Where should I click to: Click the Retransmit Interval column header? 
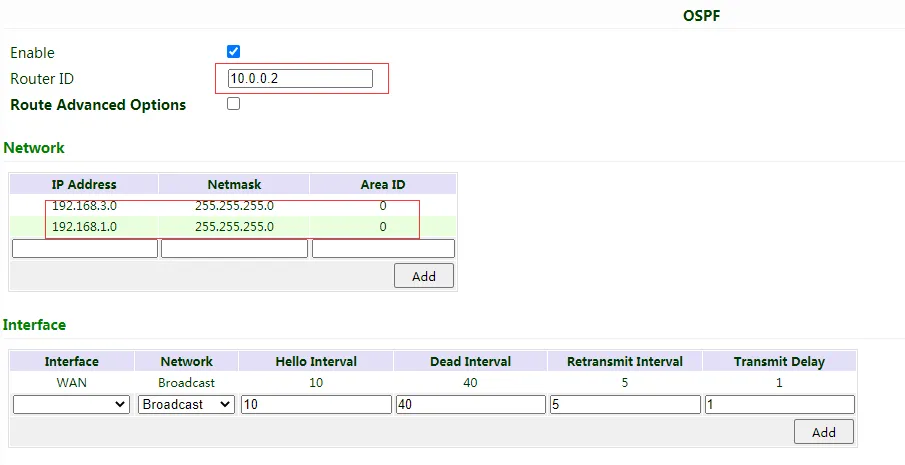click(625, 362)
